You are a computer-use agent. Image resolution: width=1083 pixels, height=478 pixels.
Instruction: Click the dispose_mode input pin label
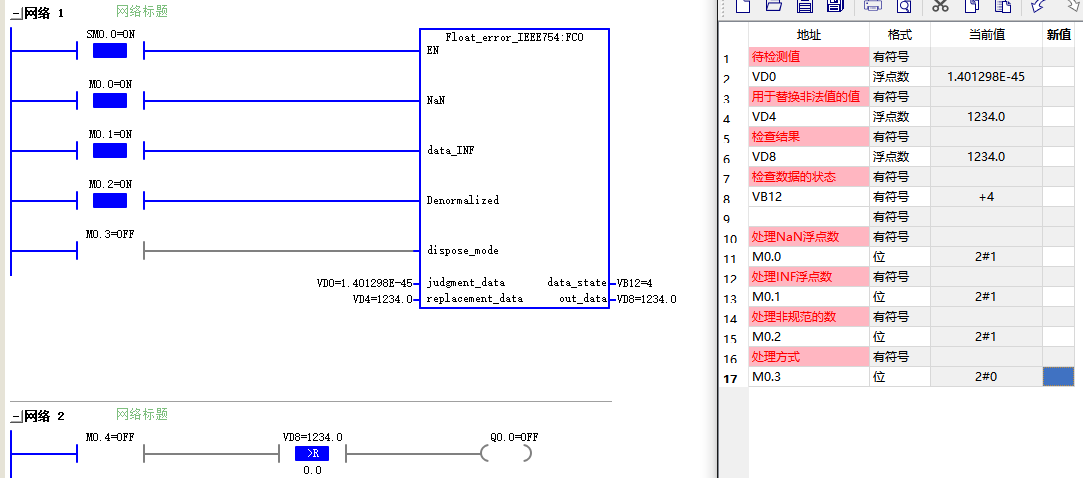pos(463,250)
